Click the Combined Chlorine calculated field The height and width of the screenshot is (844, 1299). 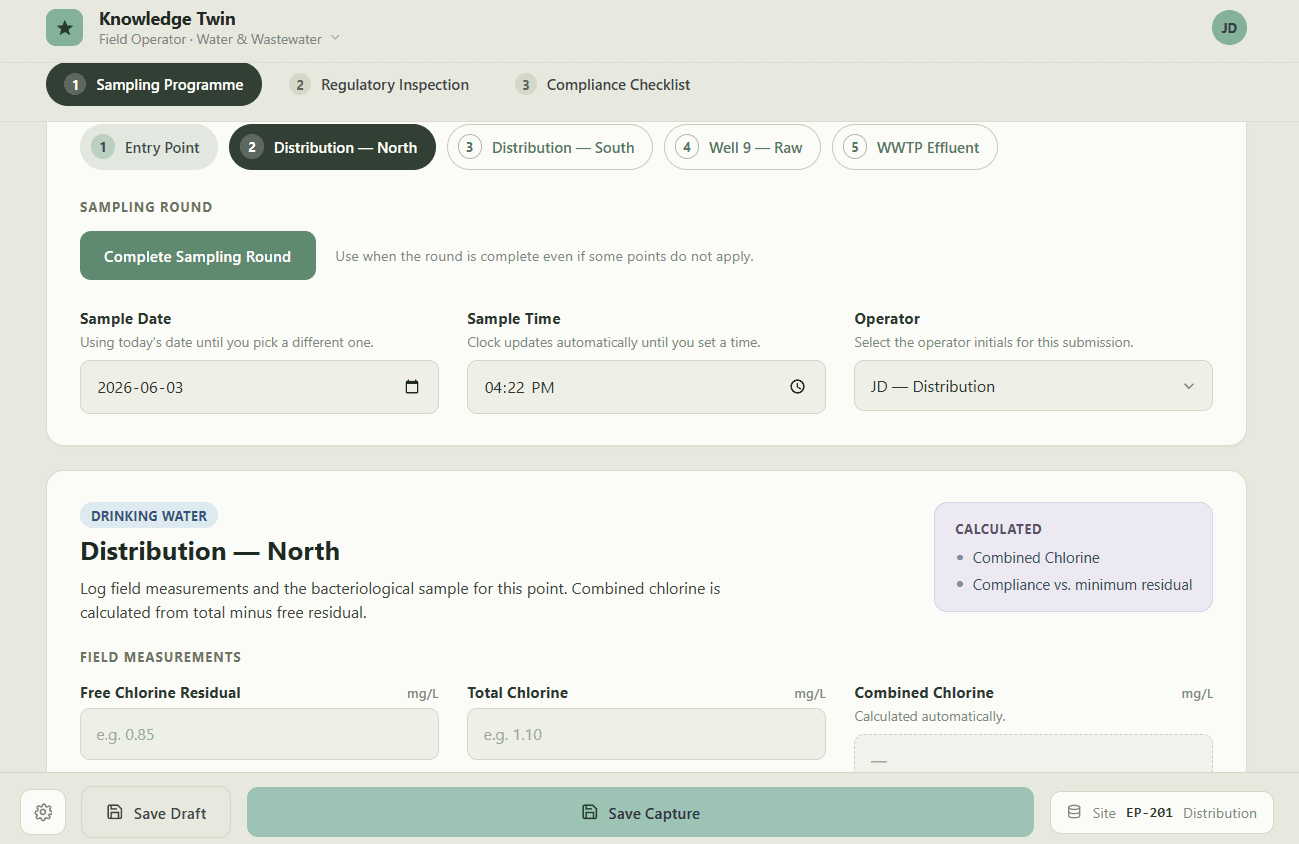[x=1033, y=754]
